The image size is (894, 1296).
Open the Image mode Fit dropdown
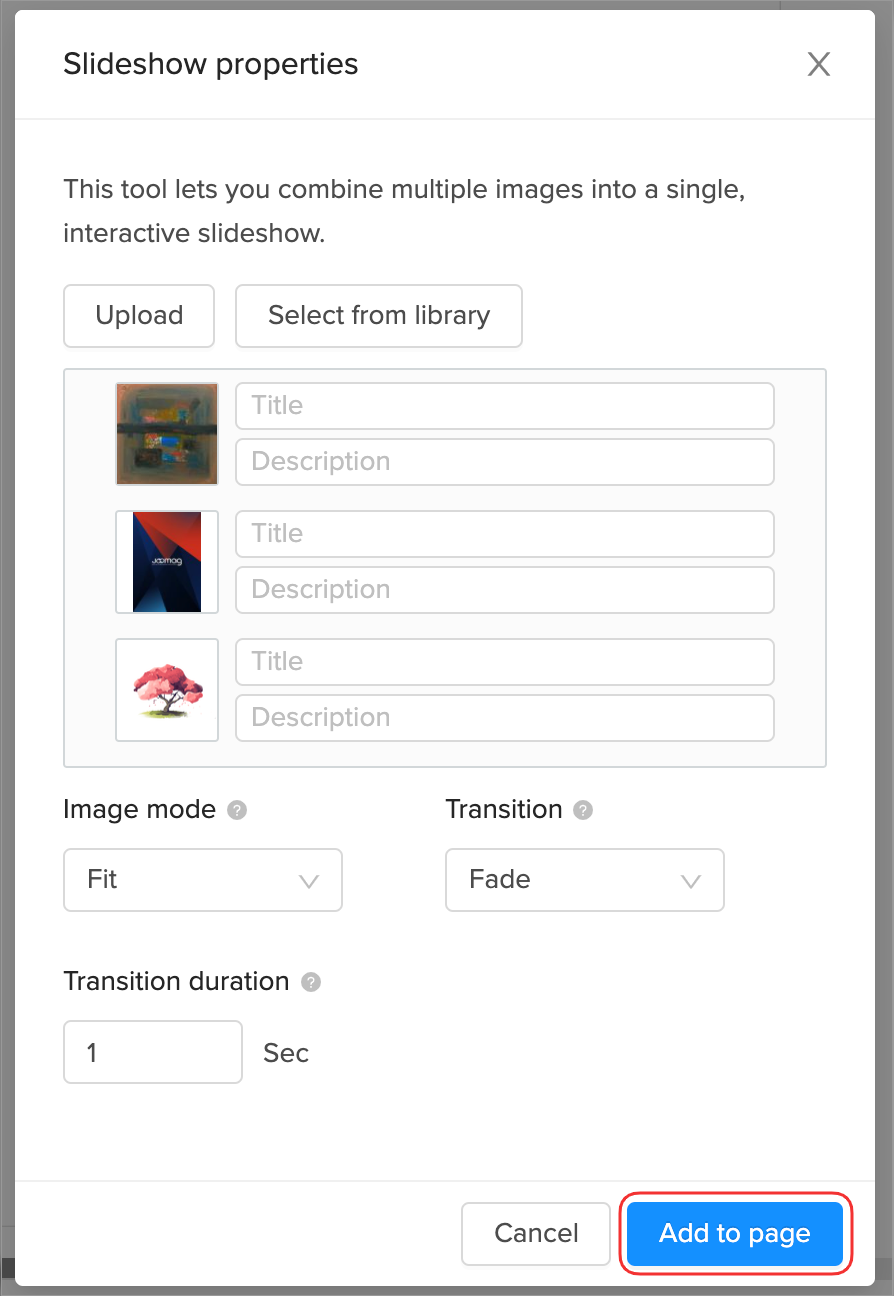tap(203, 880)
